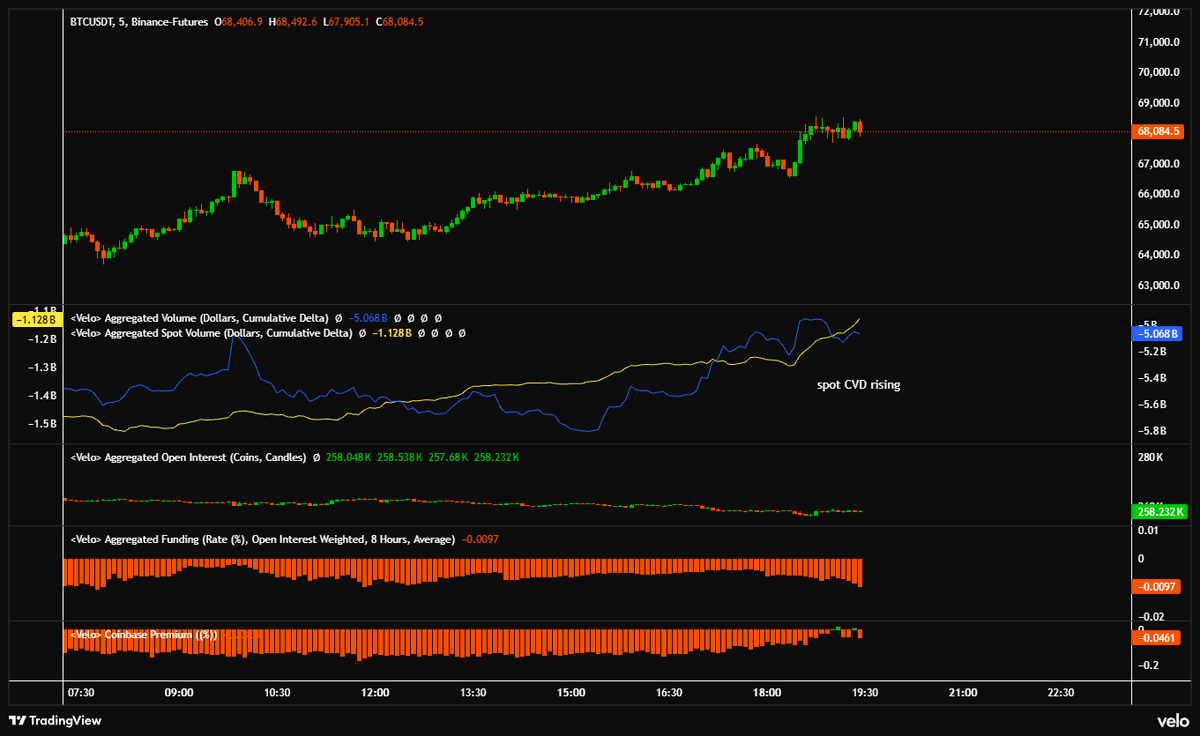Click the -1.3B left axis label
This screenshot has width=1200, height=736.
click(43, 368)
